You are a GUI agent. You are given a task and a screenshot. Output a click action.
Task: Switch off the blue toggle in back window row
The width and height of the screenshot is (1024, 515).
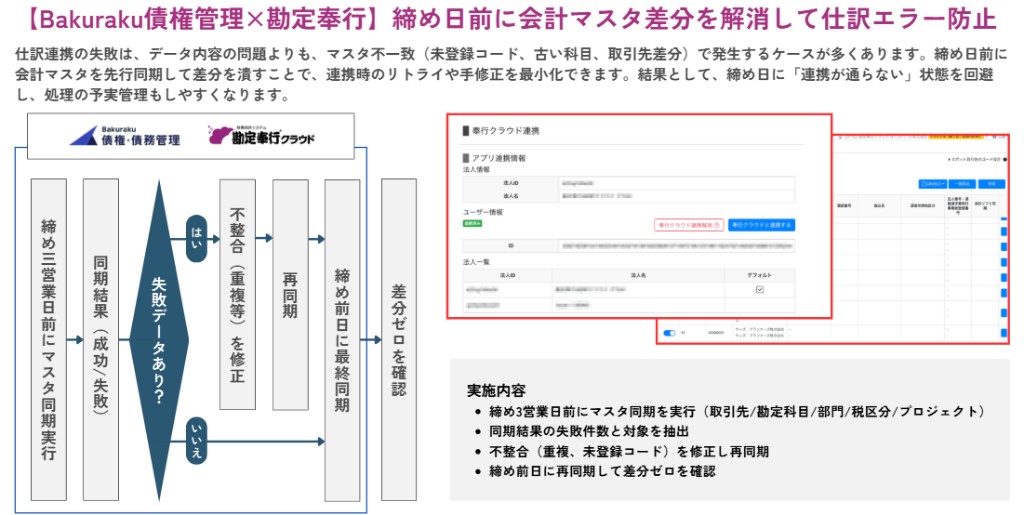[x=669, y=332]
